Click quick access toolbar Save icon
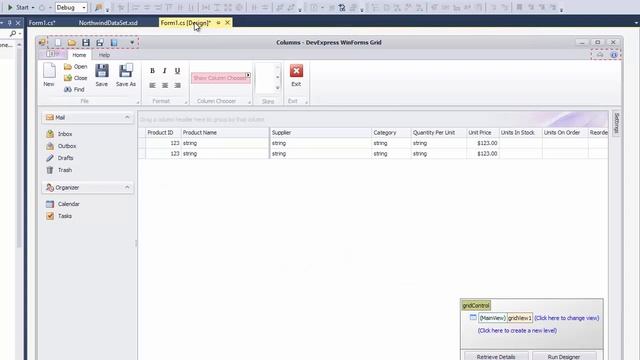The image size is (640, 360). [x=86, y=42]
